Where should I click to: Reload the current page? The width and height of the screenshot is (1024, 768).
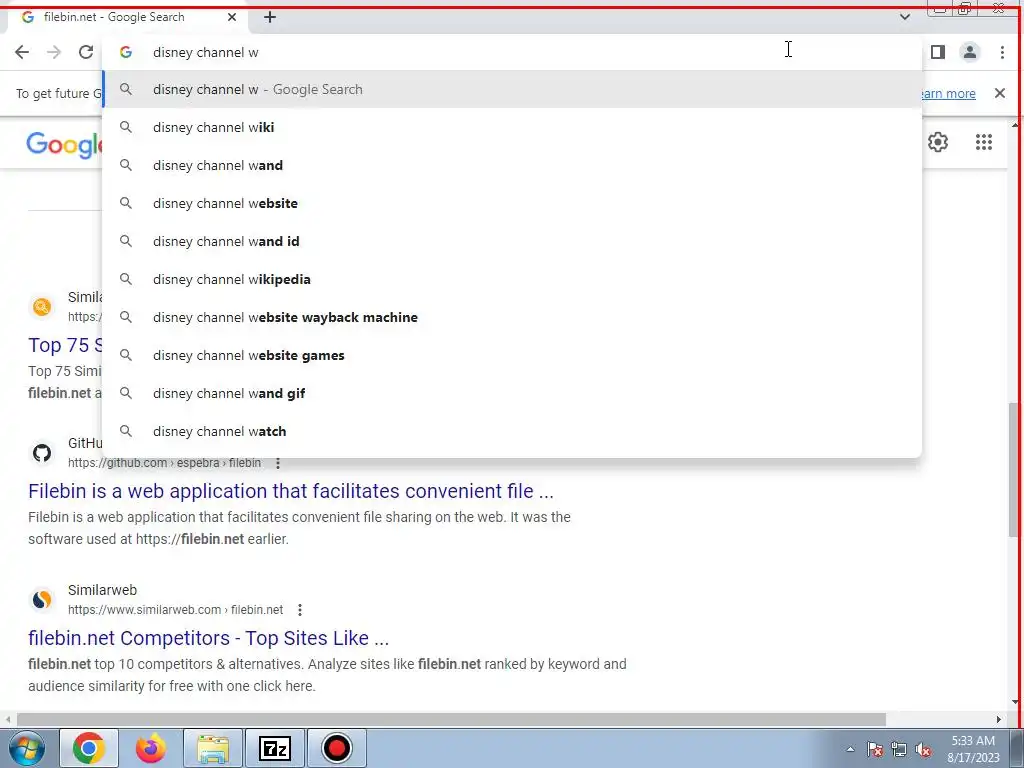point(86,52)
